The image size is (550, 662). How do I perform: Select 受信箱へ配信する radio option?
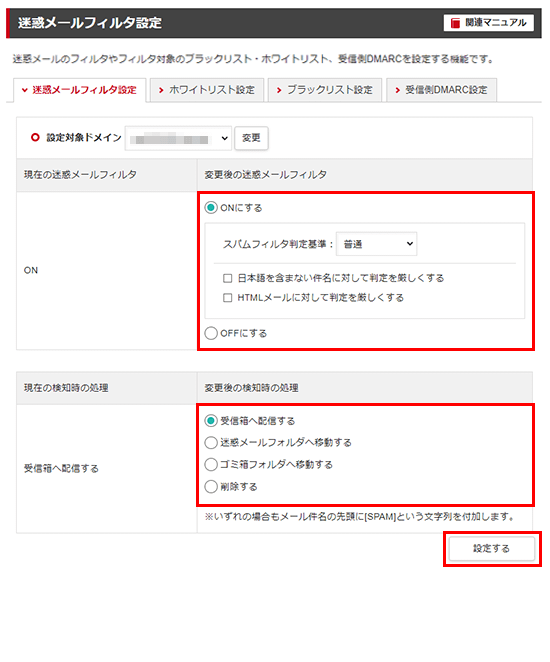(211, 421)
